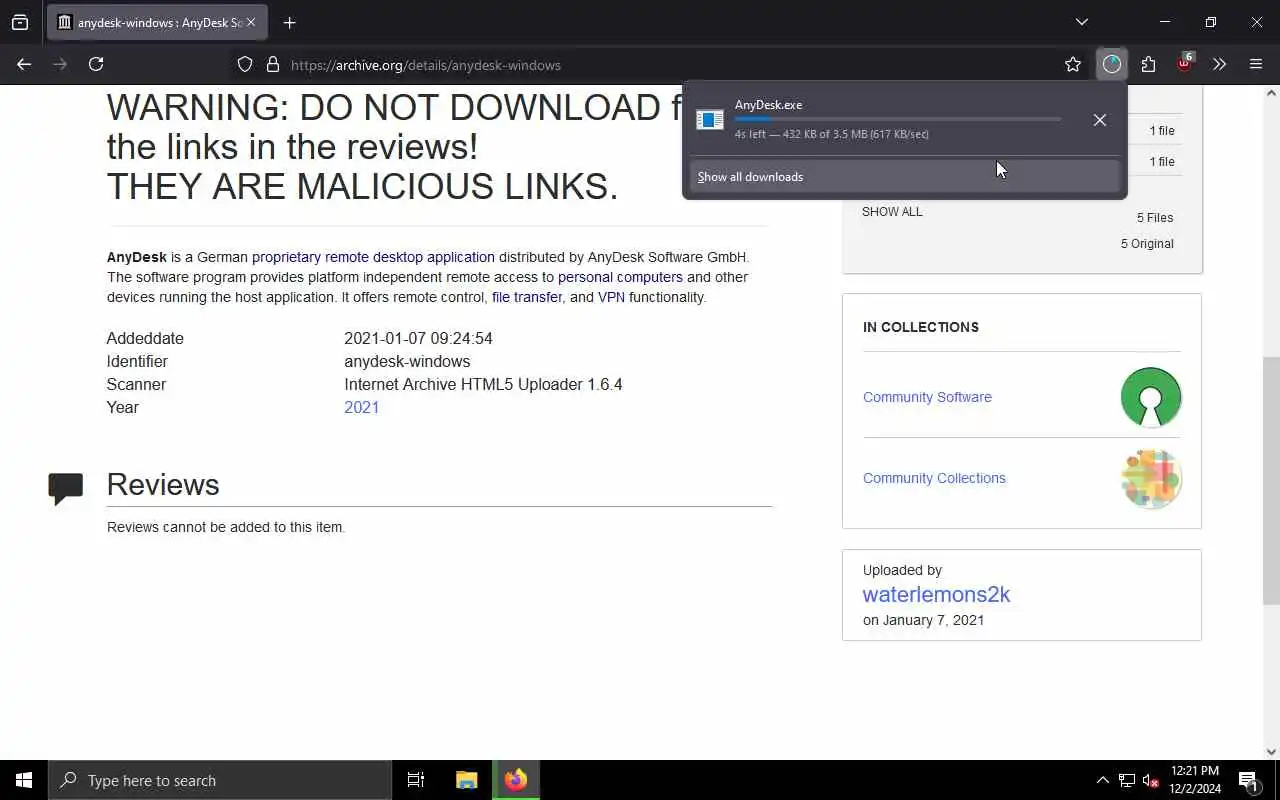Click the tracking protection shield icon
1280x800 pixels.
coord(245,65)
